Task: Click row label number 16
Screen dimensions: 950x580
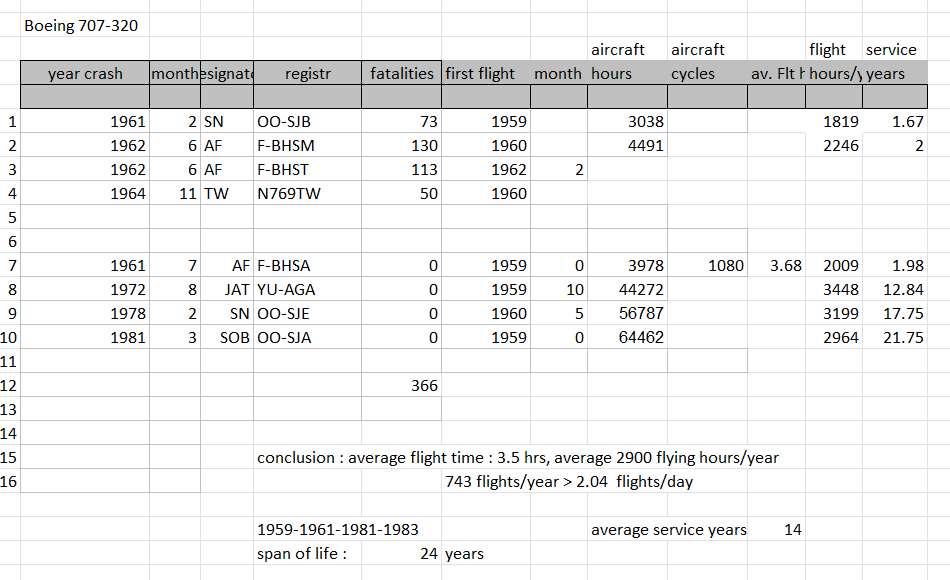Action: coord(8,482)
